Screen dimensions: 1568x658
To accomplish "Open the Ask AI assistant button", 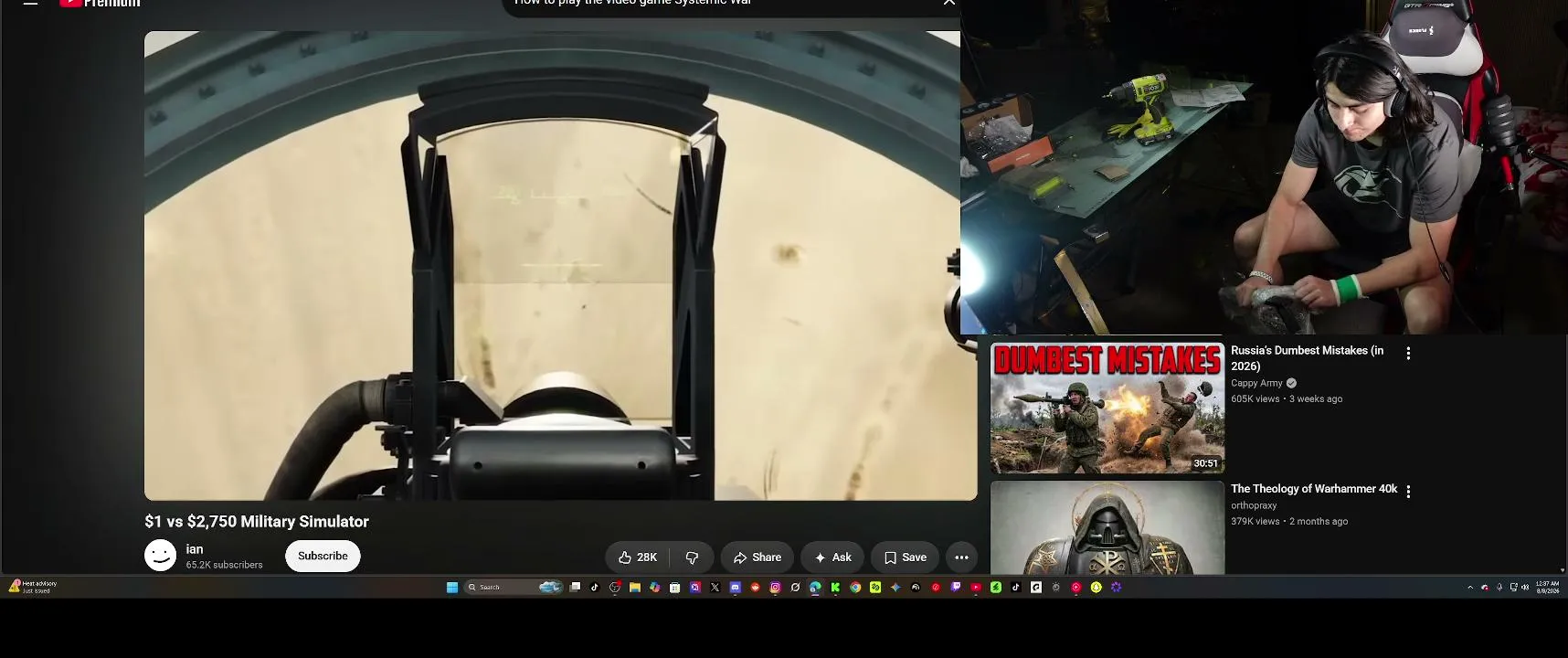I will coord(832,557).
